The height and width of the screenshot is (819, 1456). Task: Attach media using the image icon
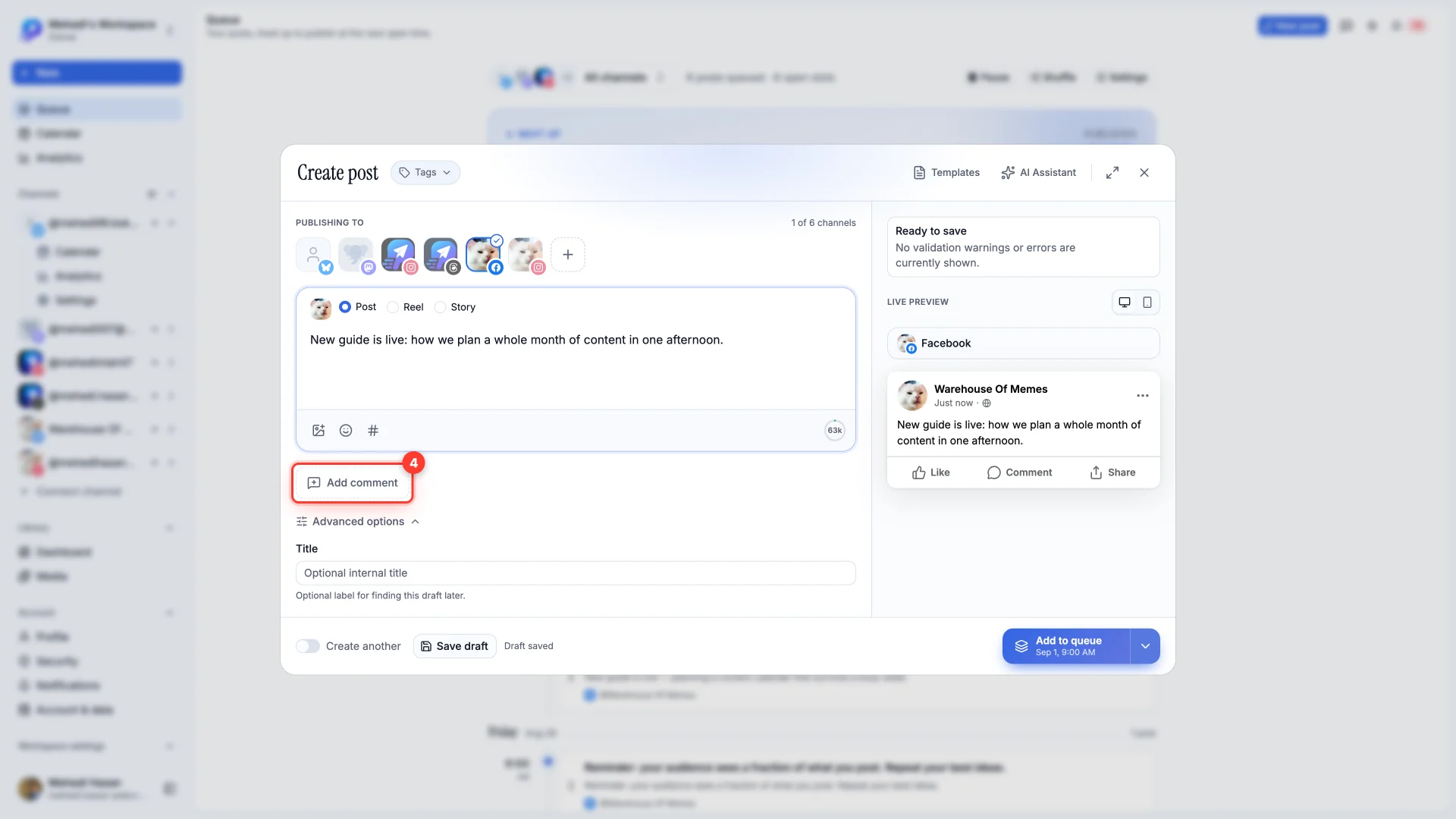(x=318, y=431)
